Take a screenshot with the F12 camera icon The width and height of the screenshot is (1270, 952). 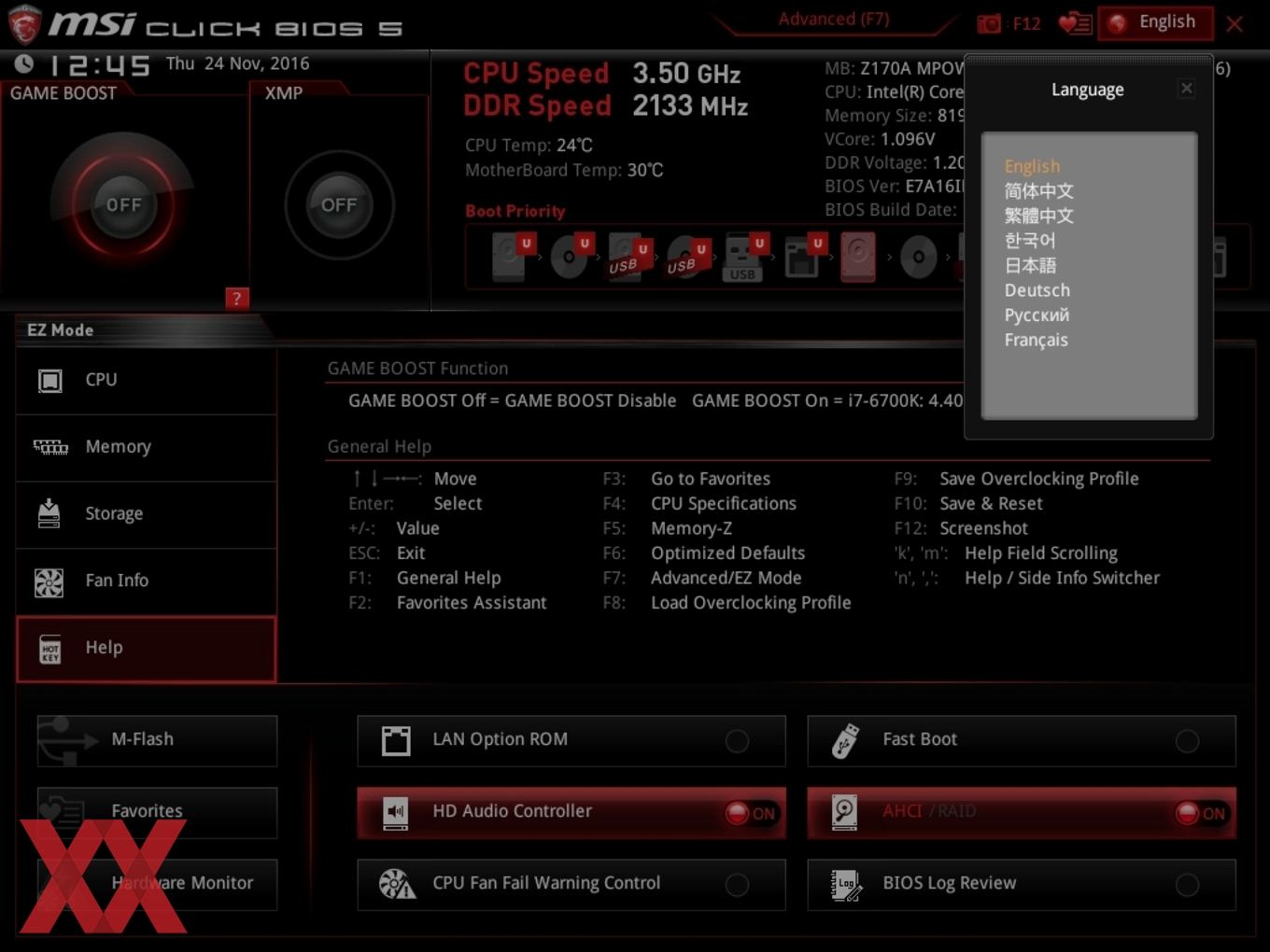pos(989,23)
